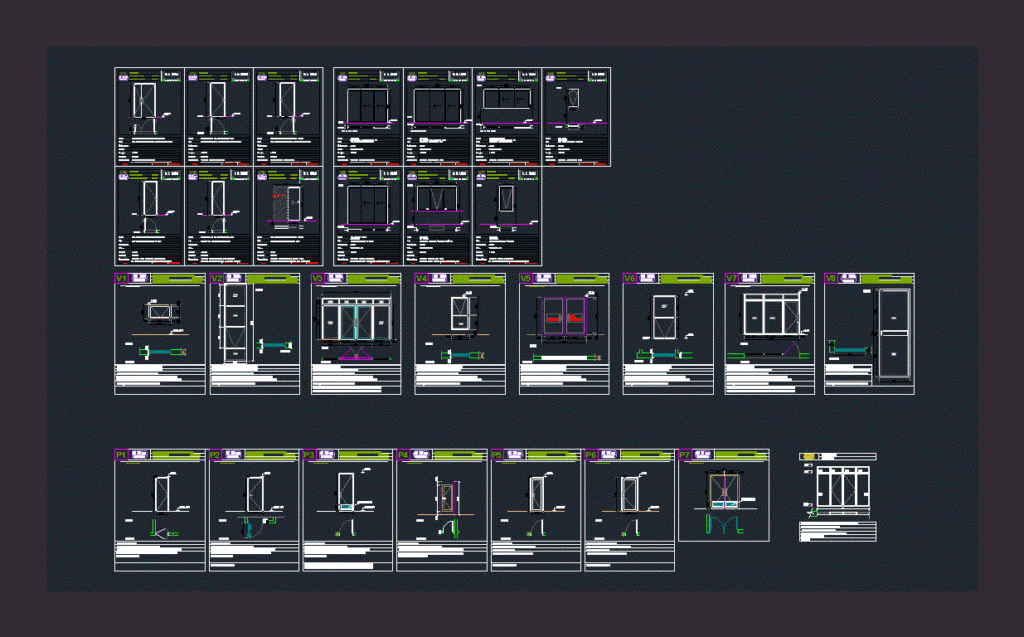Click the P5 sheet label

pos(497,454)
